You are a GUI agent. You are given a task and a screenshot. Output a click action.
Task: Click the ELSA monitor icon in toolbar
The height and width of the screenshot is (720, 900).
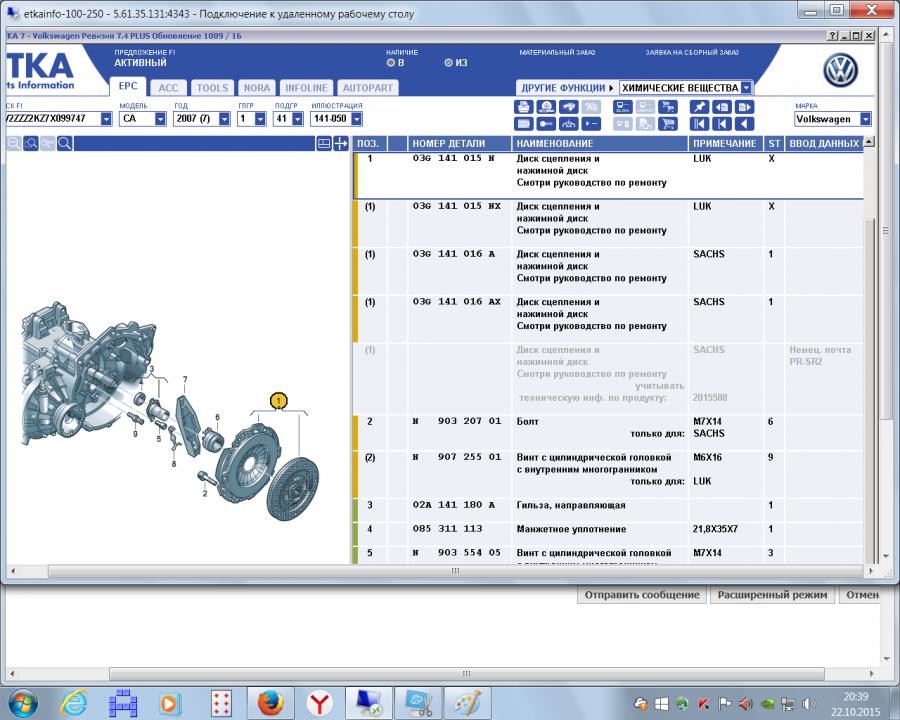(623, 107)
